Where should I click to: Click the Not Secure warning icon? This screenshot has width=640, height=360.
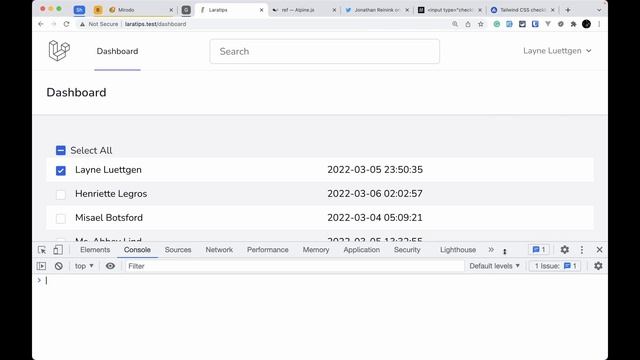tap(82, 24)
